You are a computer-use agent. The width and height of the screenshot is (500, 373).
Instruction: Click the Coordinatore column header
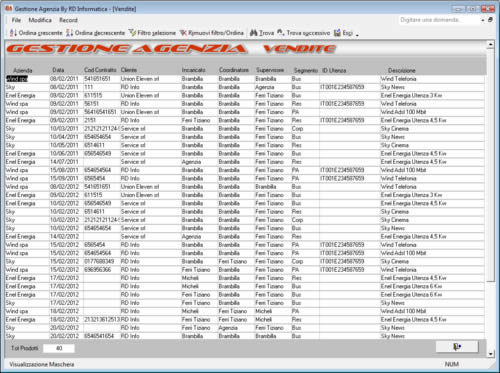(234, 70)
